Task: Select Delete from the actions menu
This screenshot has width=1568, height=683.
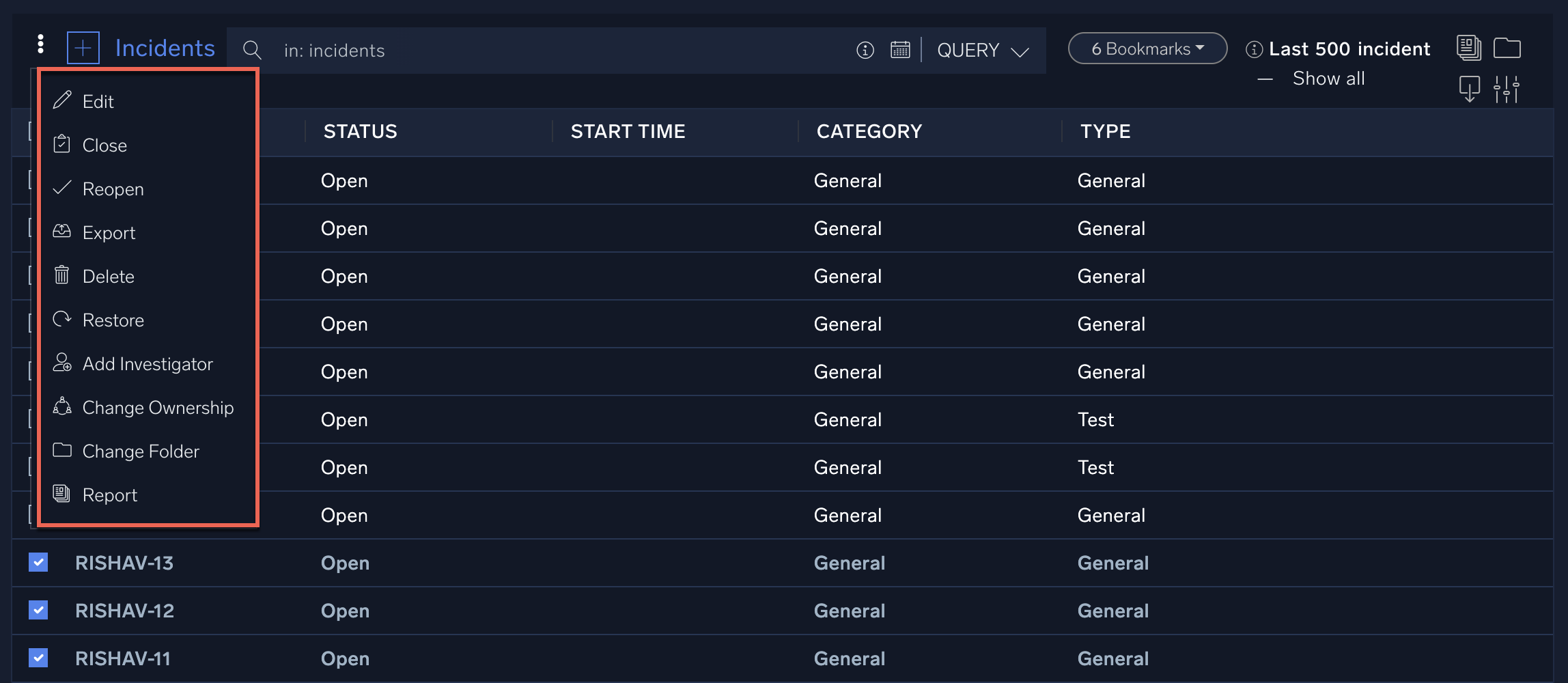Action: coord(108,277)
